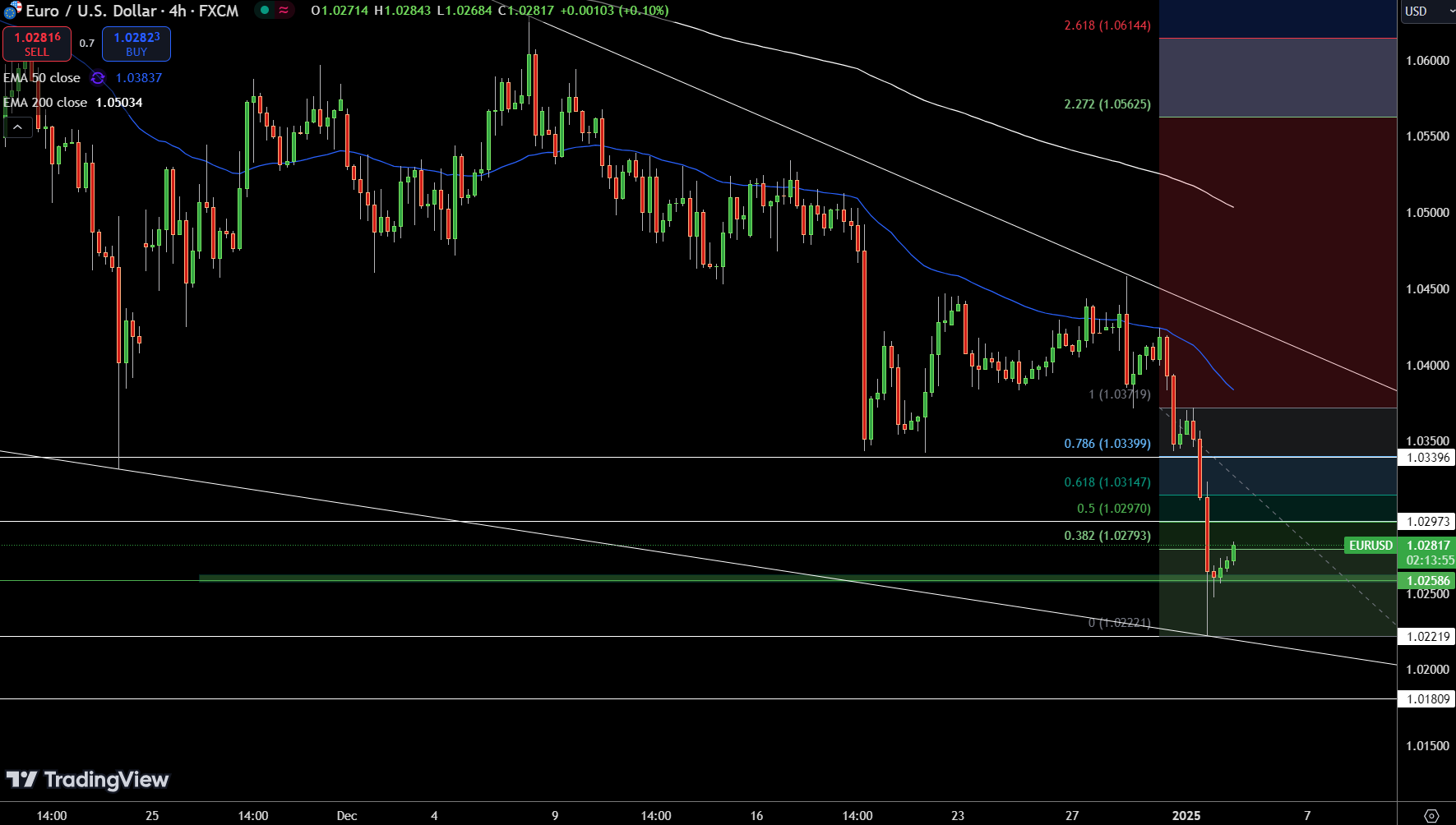
Task: Click the EURUSD price label on axis
Action: pos(1370,546)
